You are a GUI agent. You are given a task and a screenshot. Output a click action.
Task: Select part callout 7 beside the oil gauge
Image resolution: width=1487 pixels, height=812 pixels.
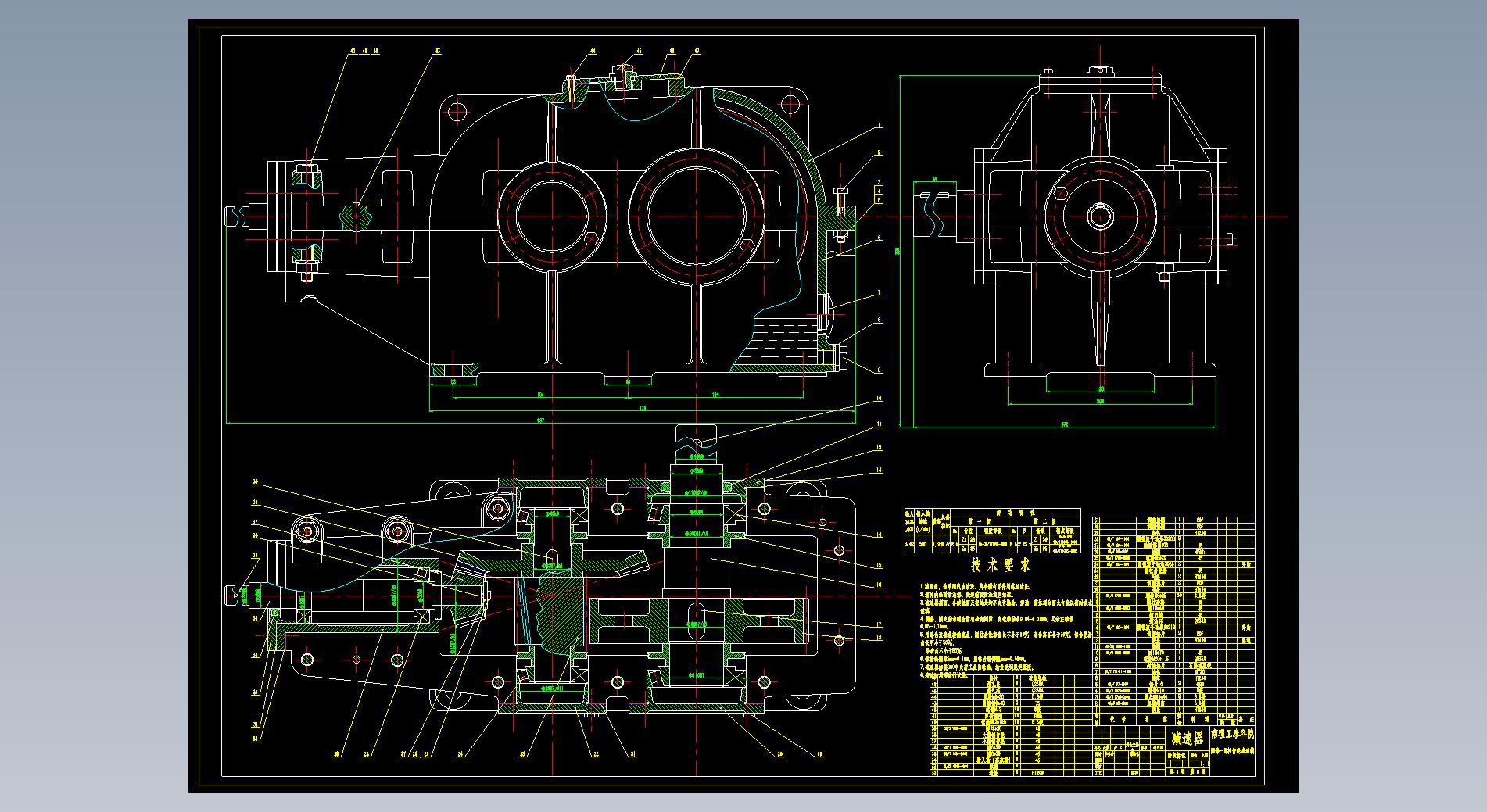[x=879, y=293]
